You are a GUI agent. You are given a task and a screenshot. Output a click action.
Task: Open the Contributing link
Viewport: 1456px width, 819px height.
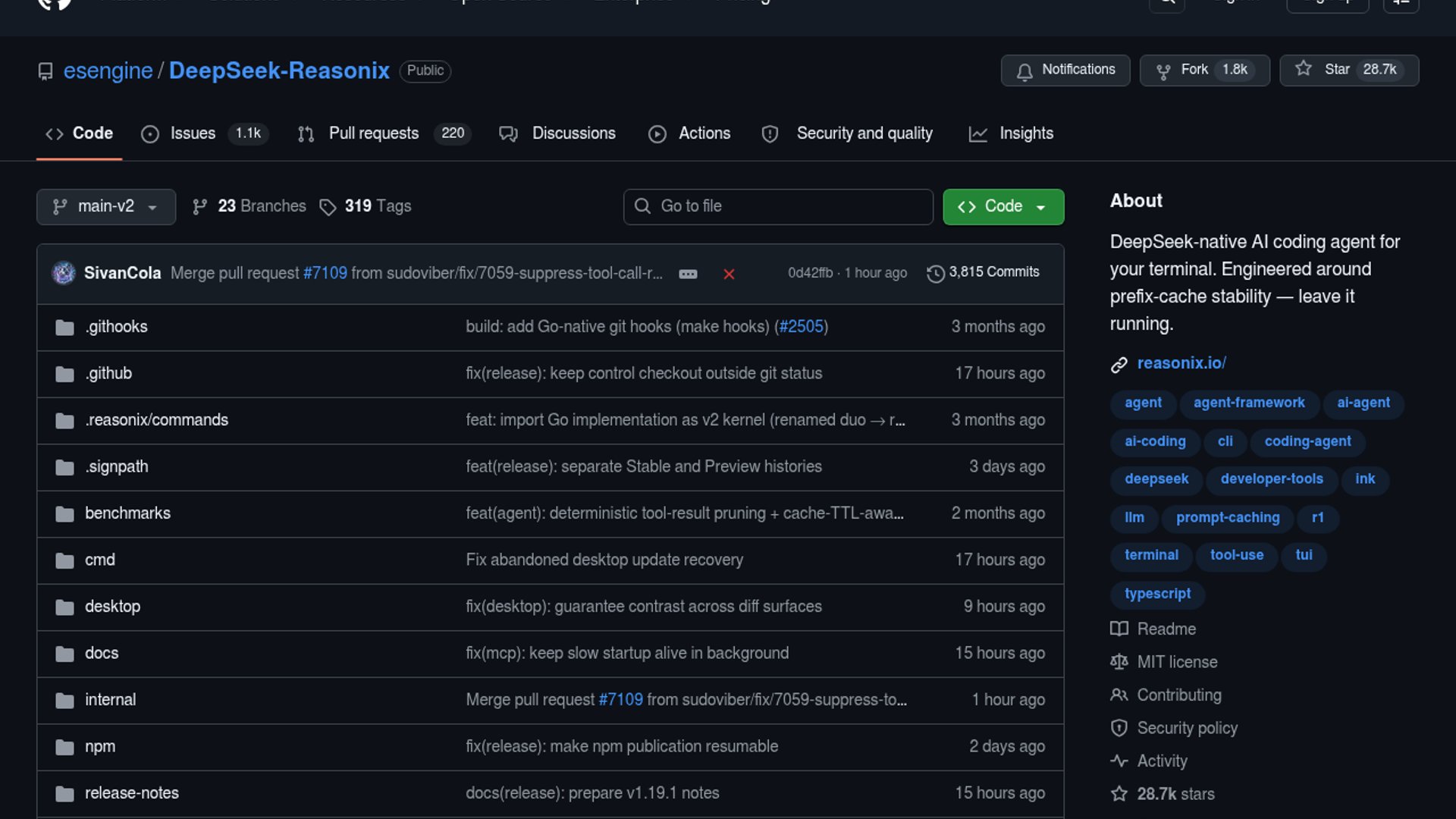pyautogui.click(x=1166, y=695)
